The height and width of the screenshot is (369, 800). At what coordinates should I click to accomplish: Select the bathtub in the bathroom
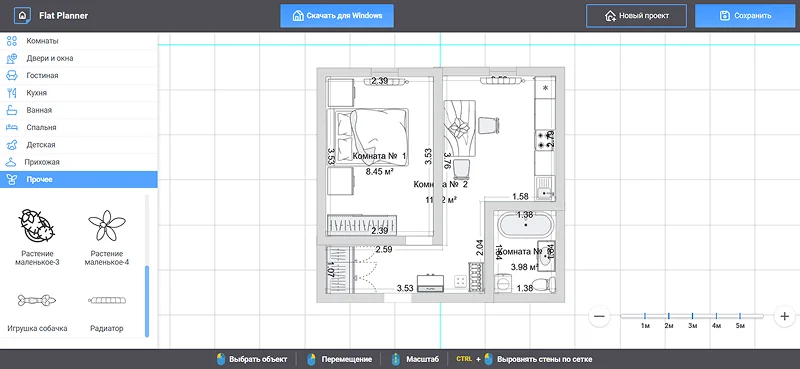coord(524,225)
